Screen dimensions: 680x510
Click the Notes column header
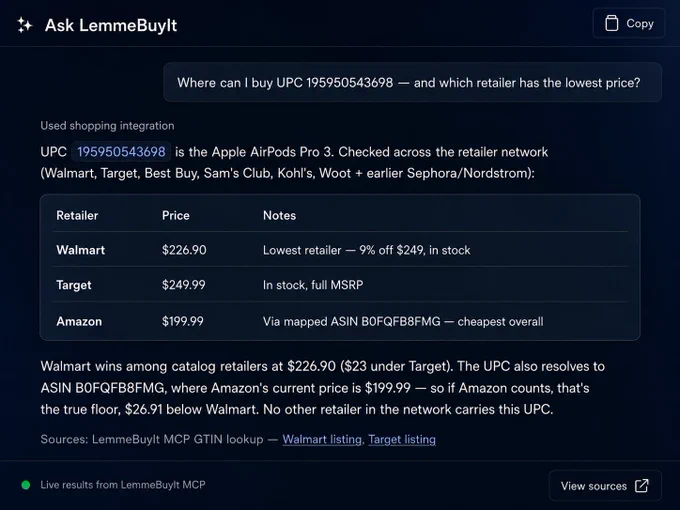pos(279,216)
